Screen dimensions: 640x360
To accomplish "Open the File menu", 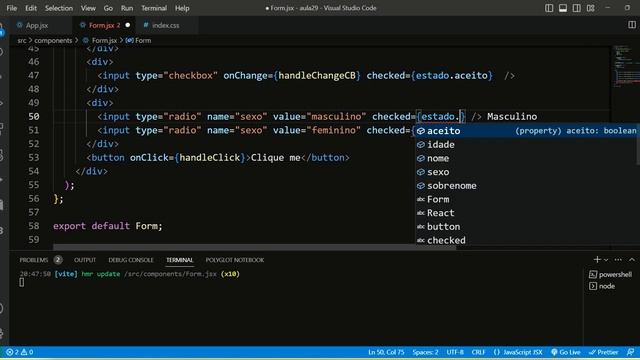I will click(x=11, y=8).
